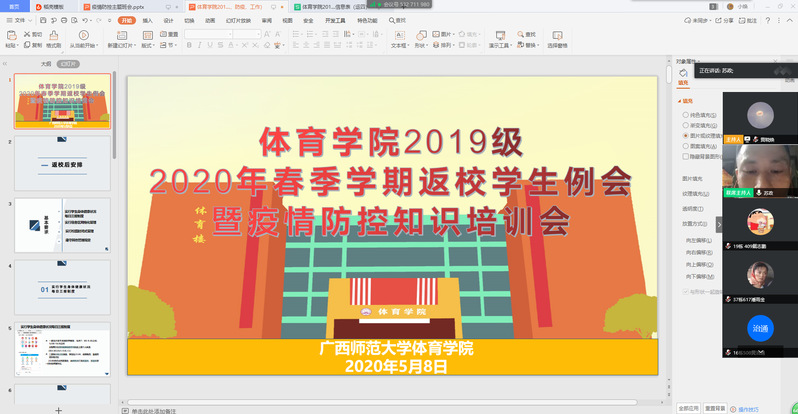Screen dimensions: 798x414
Task: Click the Apply to All (全部应用) button
Action: pos(689,408)
